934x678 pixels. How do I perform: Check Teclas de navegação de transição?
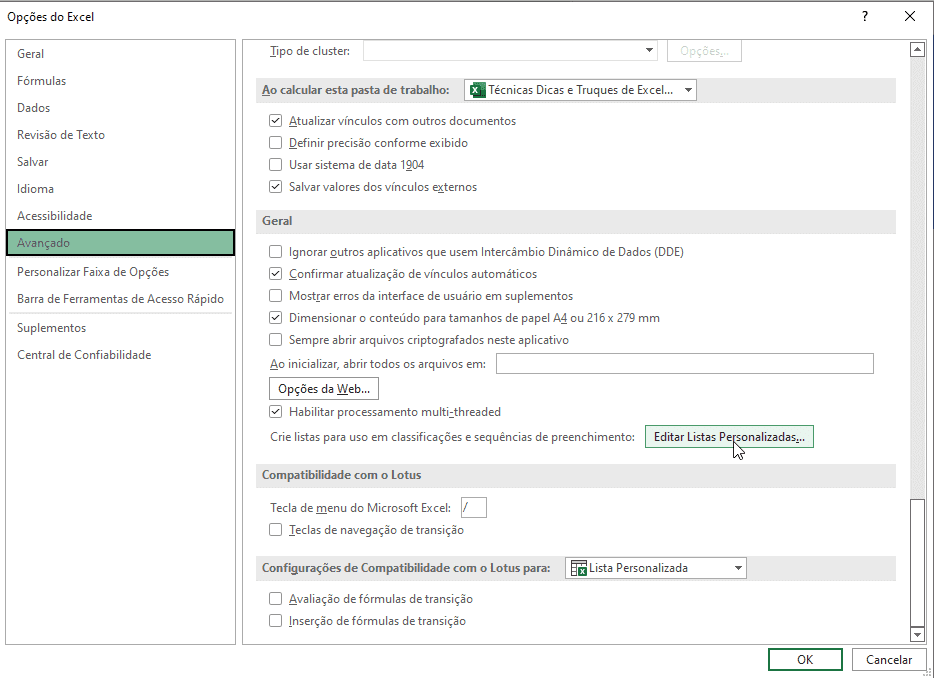[x=276, y=530]
